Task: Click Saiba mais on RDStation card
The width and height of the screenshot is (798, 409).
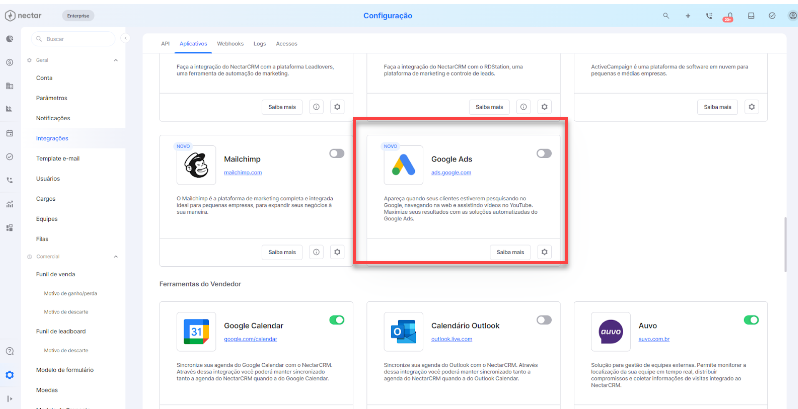Action: pos(489,107)
